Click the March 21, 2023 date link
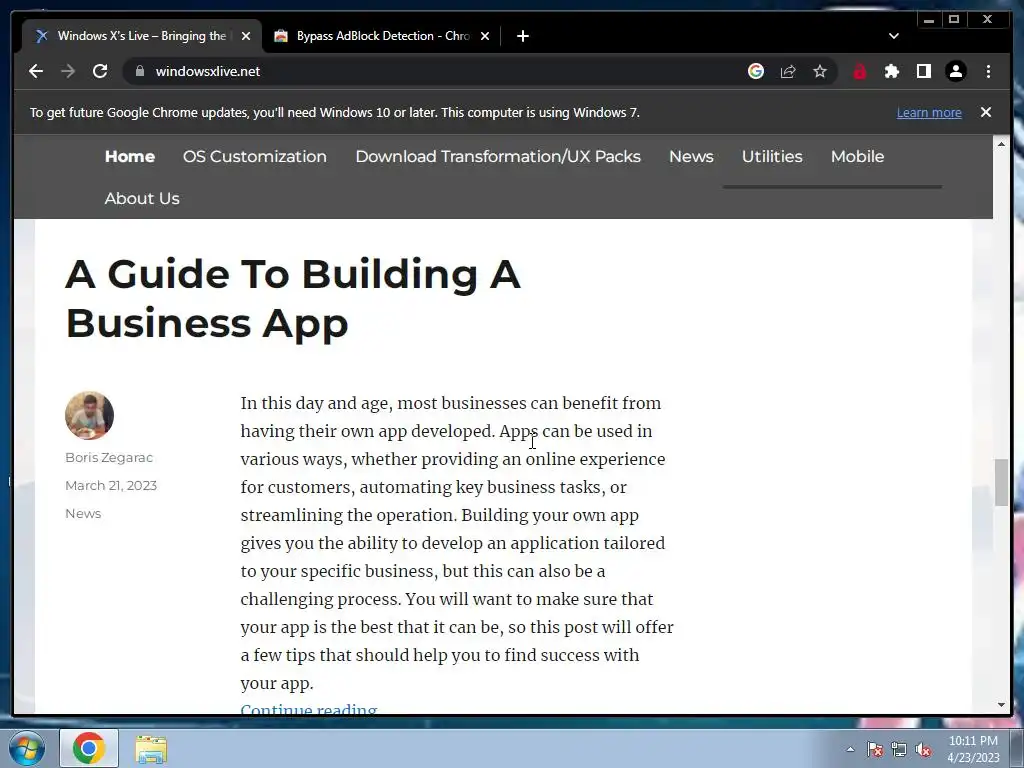 [111, 486]
